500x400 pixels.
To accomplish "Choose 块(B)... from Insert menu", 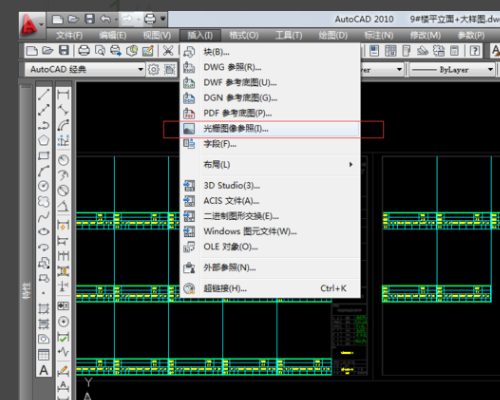I will pos(270,52).
